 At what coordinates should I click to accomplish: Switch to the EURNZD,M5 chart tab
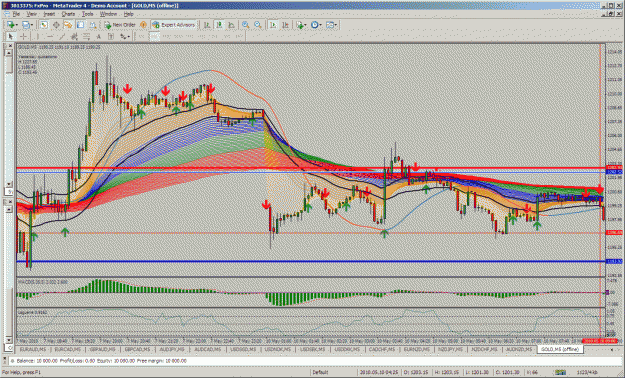coord(417,349)
